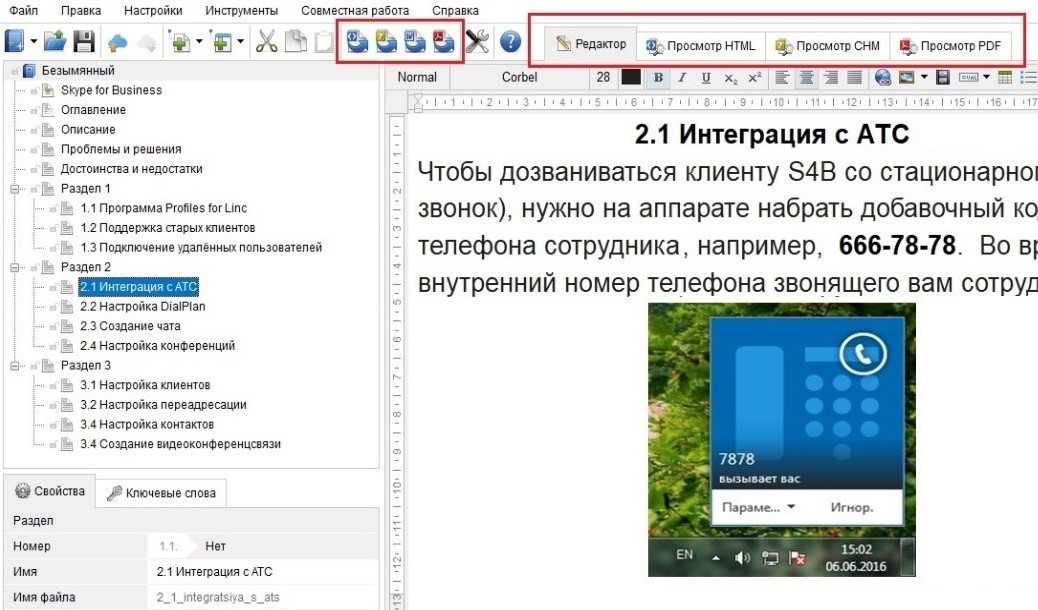This screenshot has height=610, width=1038.
Task: Open the Инструменты menu
Action: pyautogui.click(x=241, y=10)
